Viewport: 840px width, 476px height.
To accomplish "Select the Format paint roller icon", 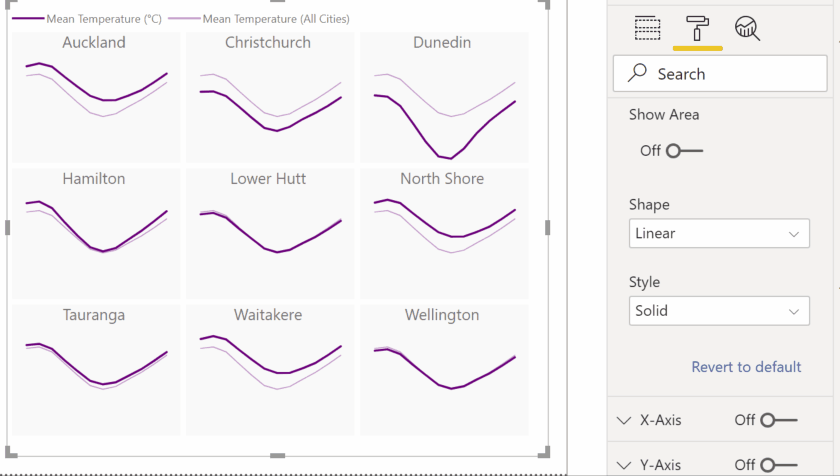I will coord(697,28).
